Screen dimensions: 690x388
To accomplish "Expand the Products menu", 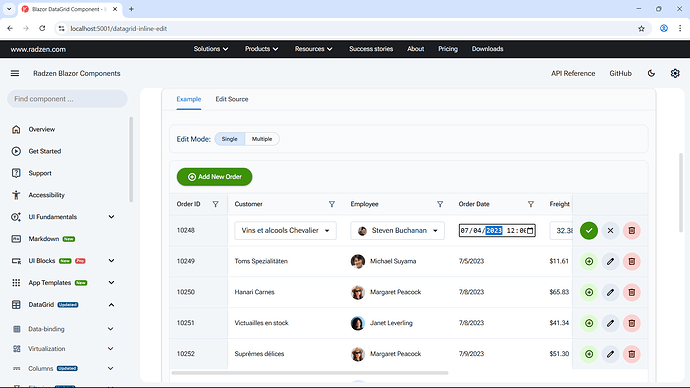I will (x=261, y=49).
